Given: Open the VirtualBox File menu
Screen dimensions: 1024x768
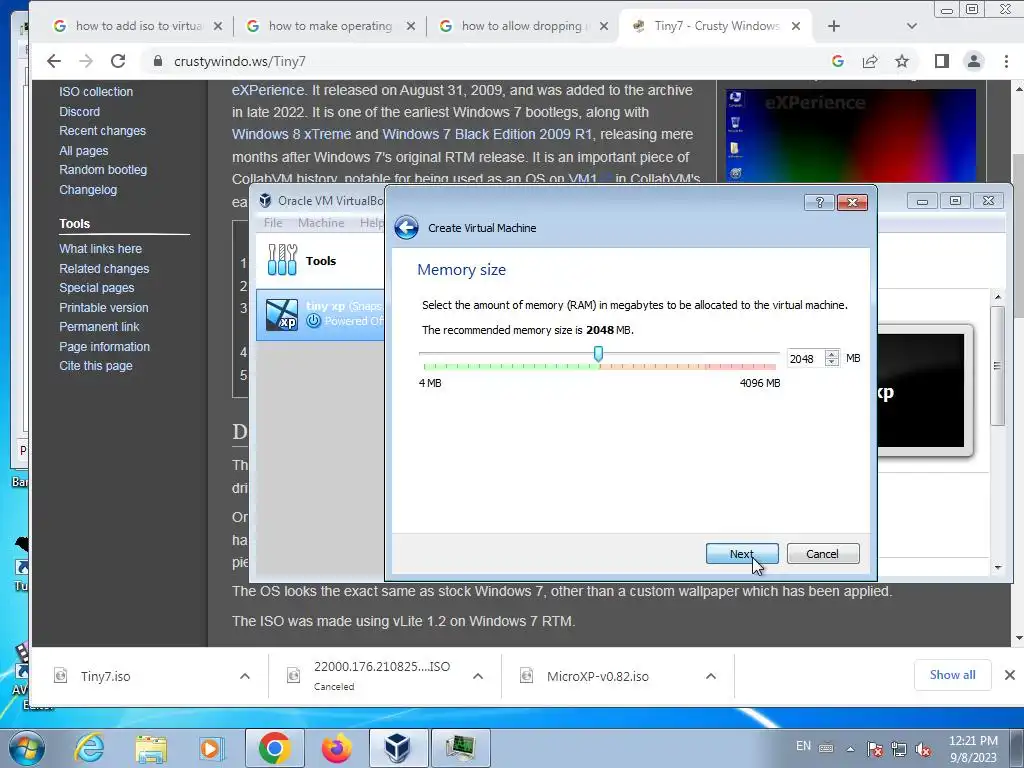Looking at the screenshot, I should tap(273, 223).
